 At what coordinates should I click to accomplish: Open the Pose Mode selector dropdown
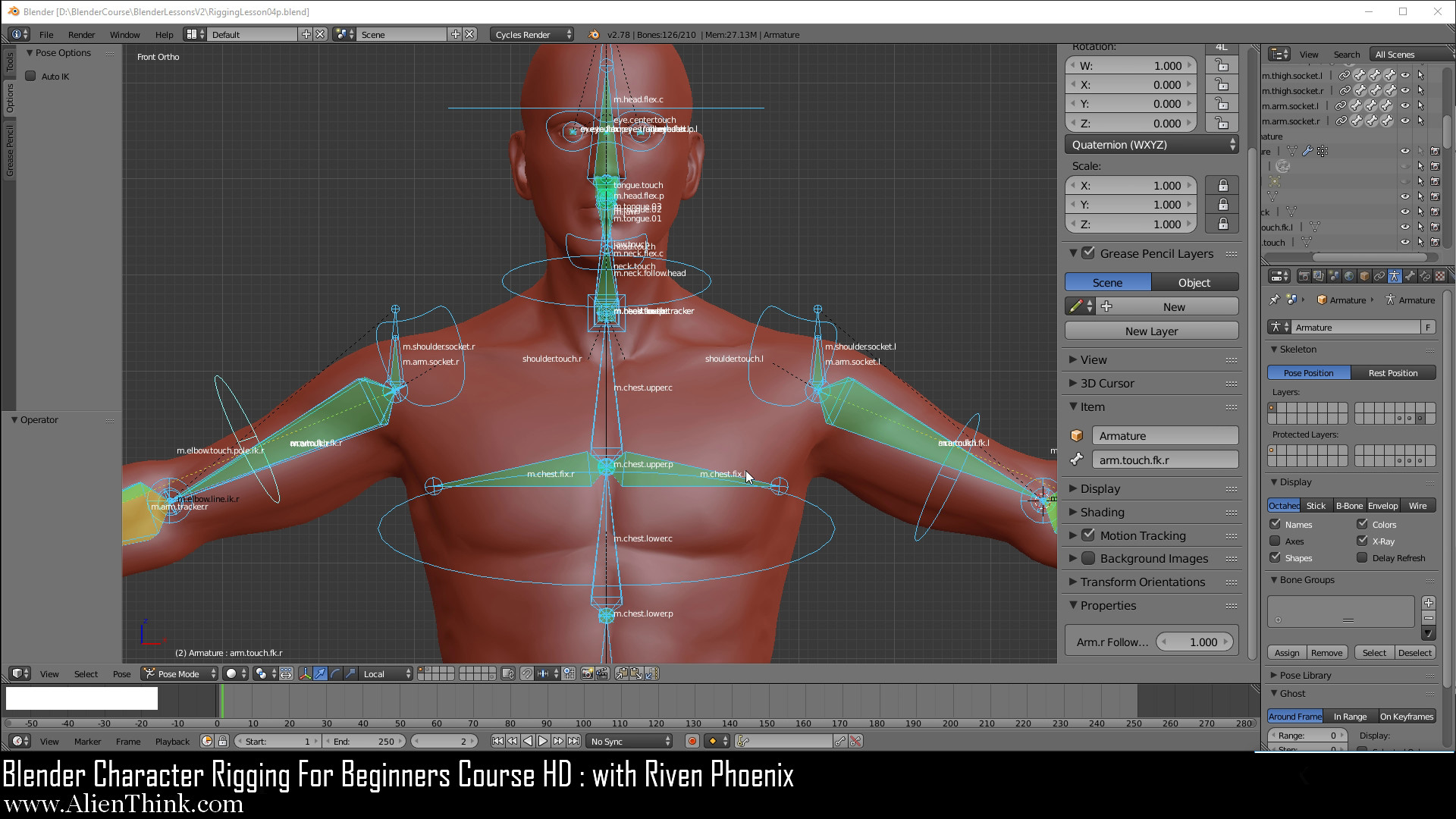click(180, 673)
